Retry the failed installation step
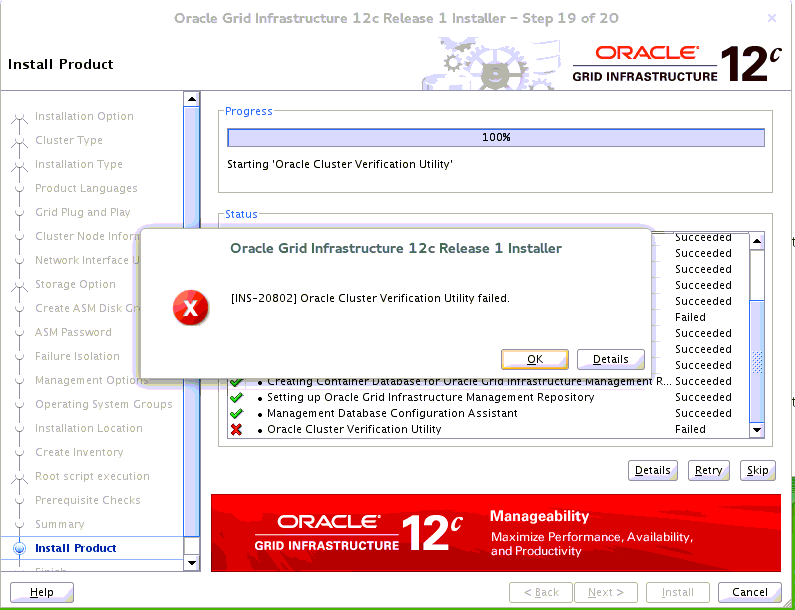The width and height of the screenshot is (795, 610). [x=708, y=471]
